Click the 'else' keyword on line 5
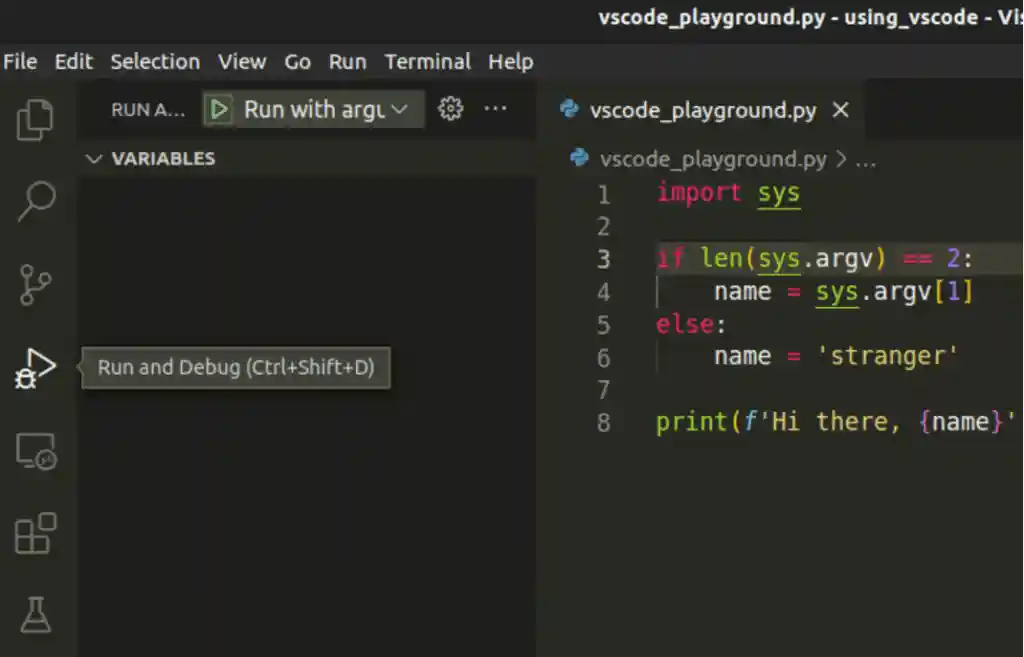The image size is (1024, 657). 685,324
